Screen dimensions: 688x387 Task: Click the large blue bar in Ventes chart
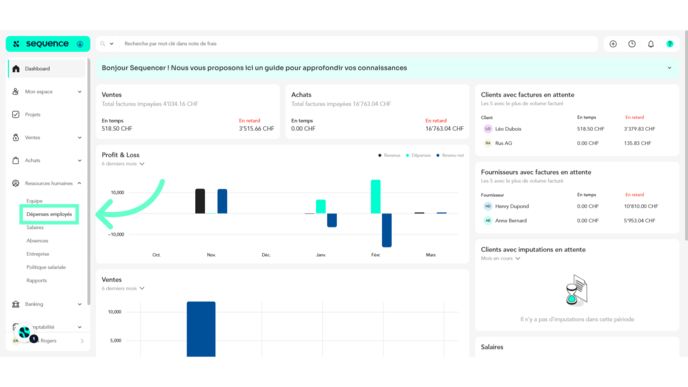click(201, 329)
